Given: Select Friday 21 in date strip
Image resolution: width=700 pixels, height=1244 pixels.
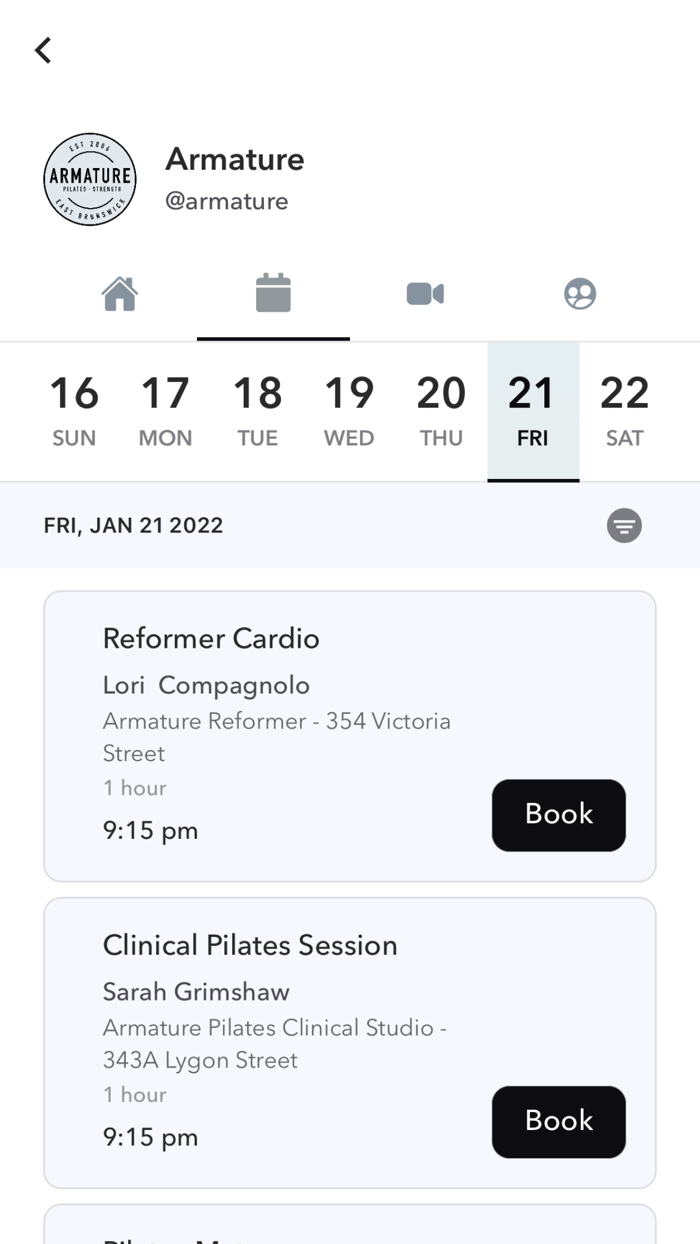Looking at the screenshot, I should click(x=533, y=411).
